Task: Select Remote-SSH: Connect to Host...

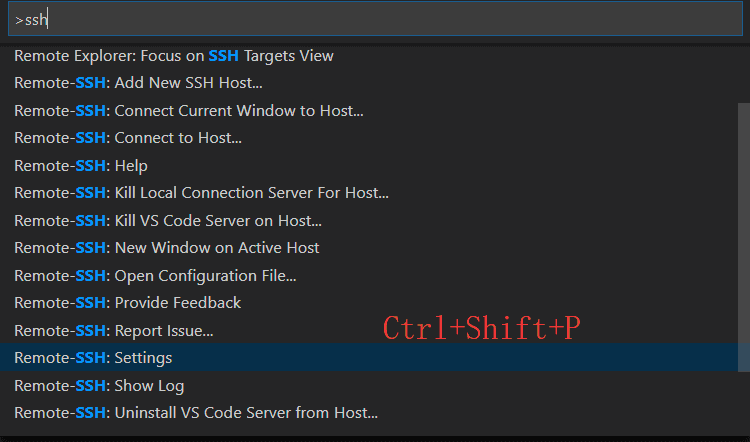Action: [369, 138]
